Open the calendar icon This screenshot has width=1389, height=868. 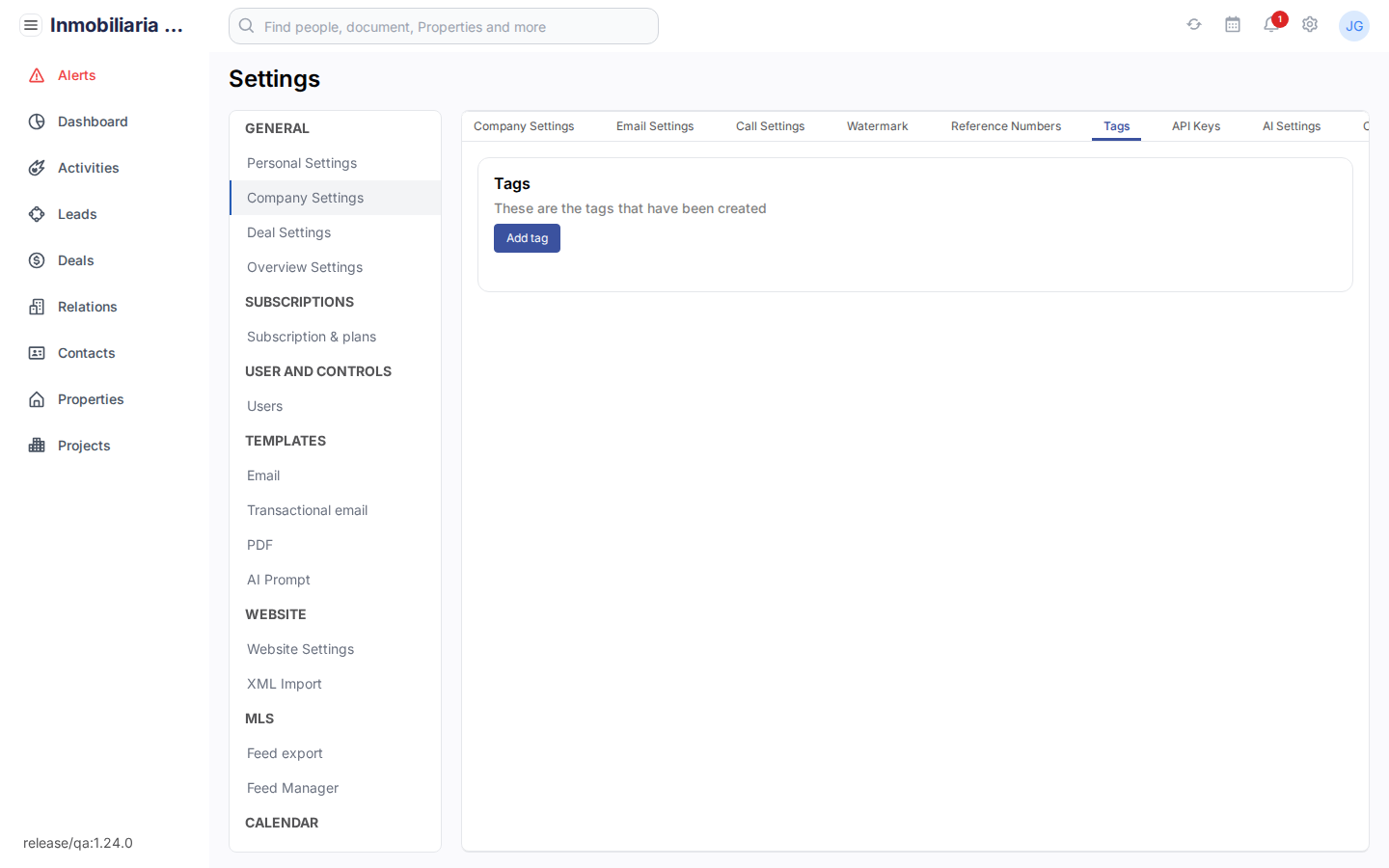[x=1233, y=25]
